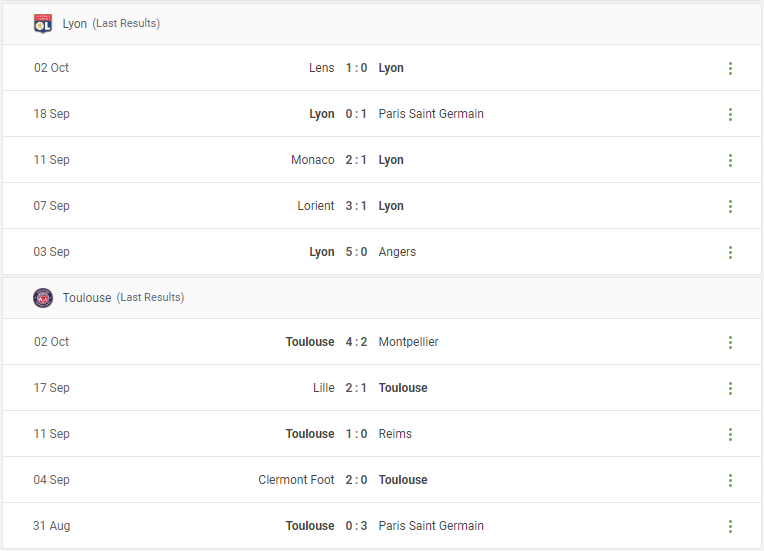This screenshot has width=764, height=551.
Task: Click bold Lyon in the Lens match row
Action: click(x=391, y=68)
